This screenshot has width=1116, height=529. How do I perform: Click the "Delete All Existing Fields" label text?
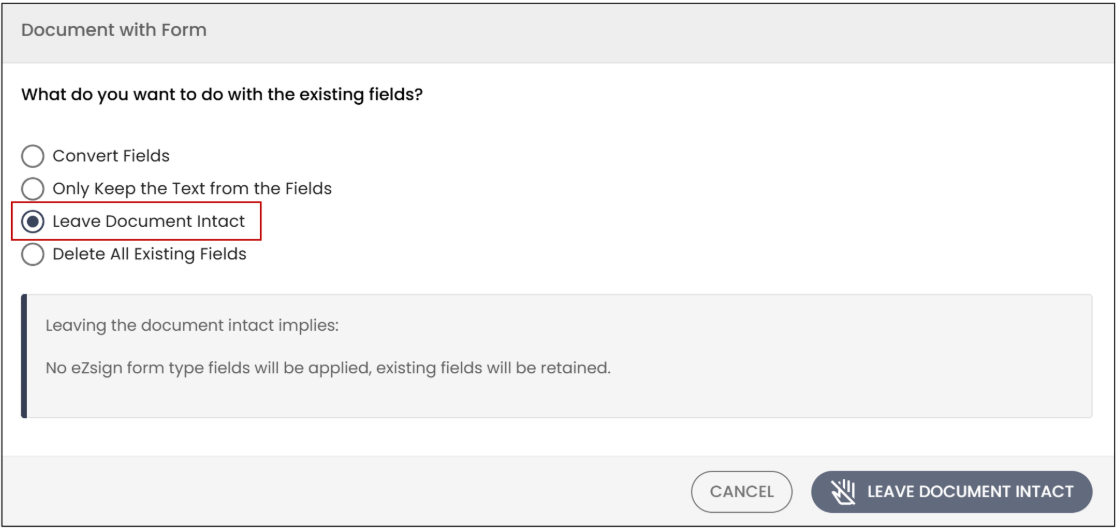[x=149, y=254]
